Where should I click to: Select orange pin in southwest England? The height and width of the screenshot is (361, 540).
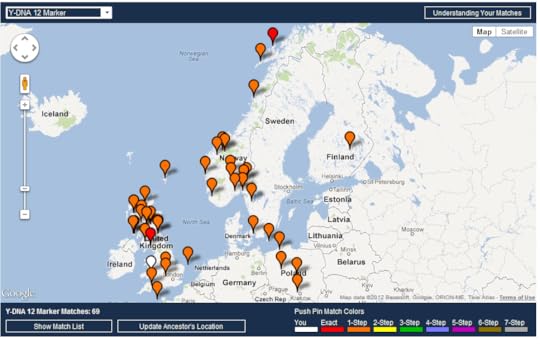[157, 289]
